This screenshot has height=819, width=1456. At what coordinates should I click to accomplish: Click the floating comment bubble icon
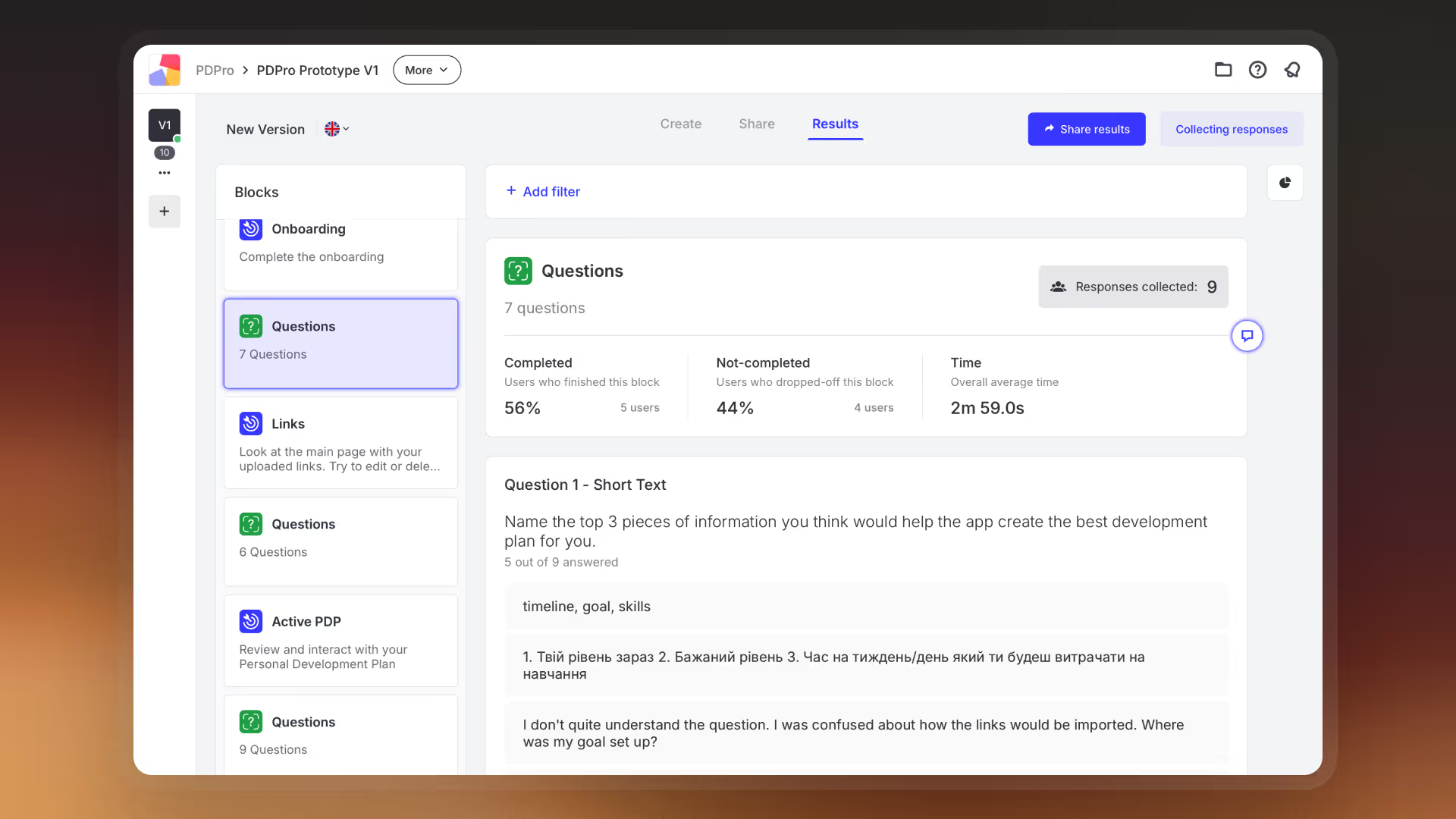pos(1247,336)
